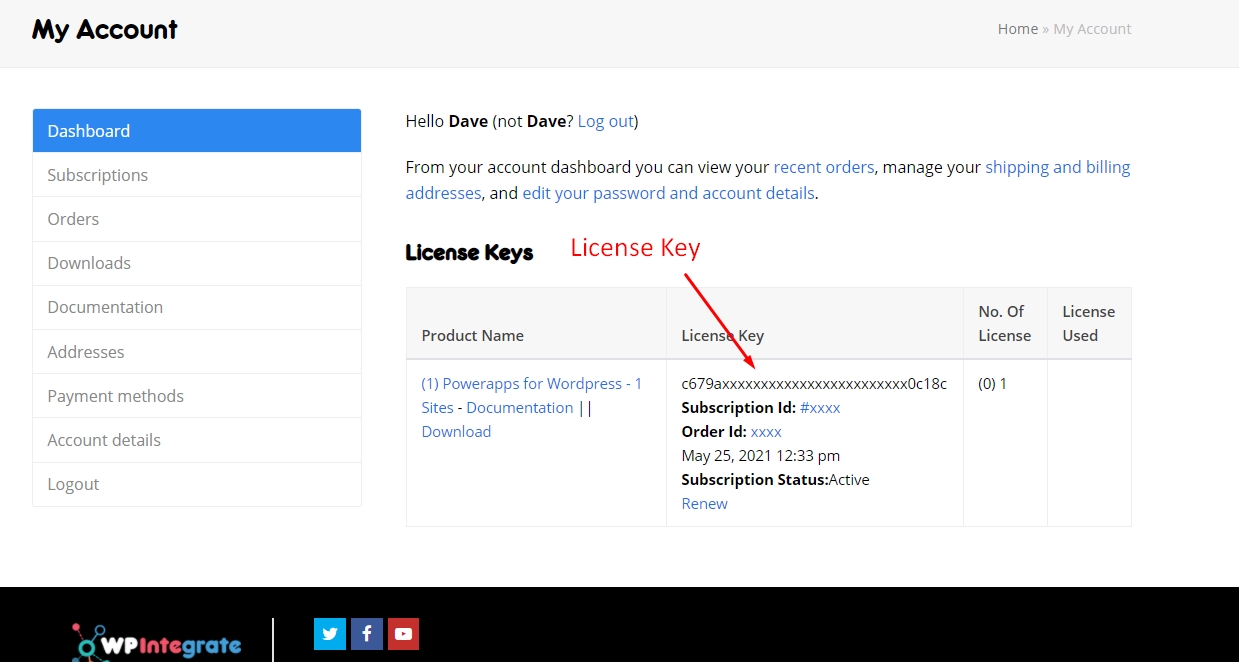Click the My Account page title
Screen dimensions: 1239x662
pyautogui.click(x=104, y=30)
